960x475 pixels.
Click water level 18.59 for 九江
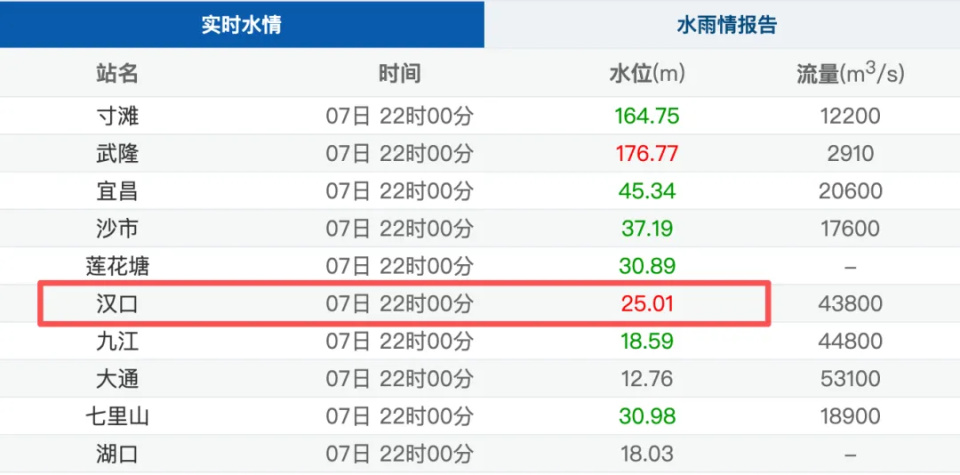pos(647,341)
